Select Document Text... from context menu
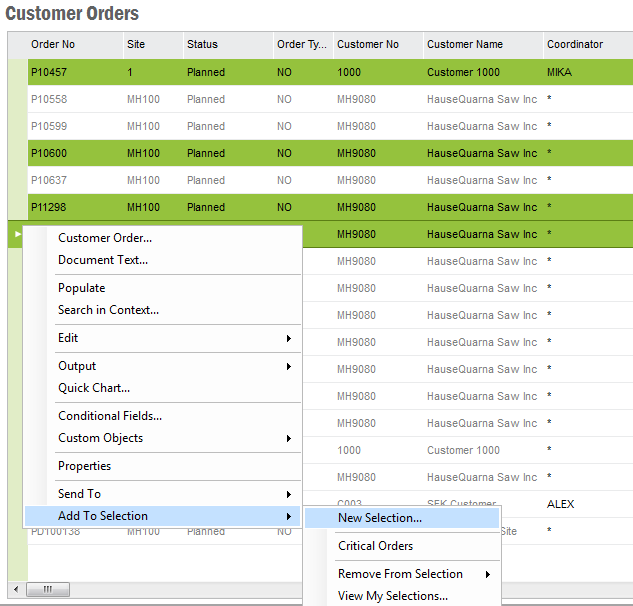 [103, 260]
